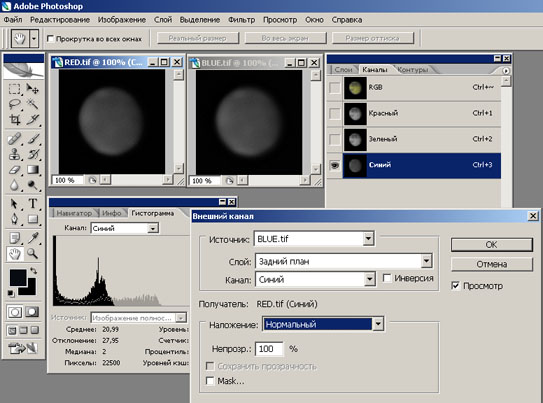This screenshot has height=403, width=543.
Task: Select the Move tool
Action: tap(33, 89)
